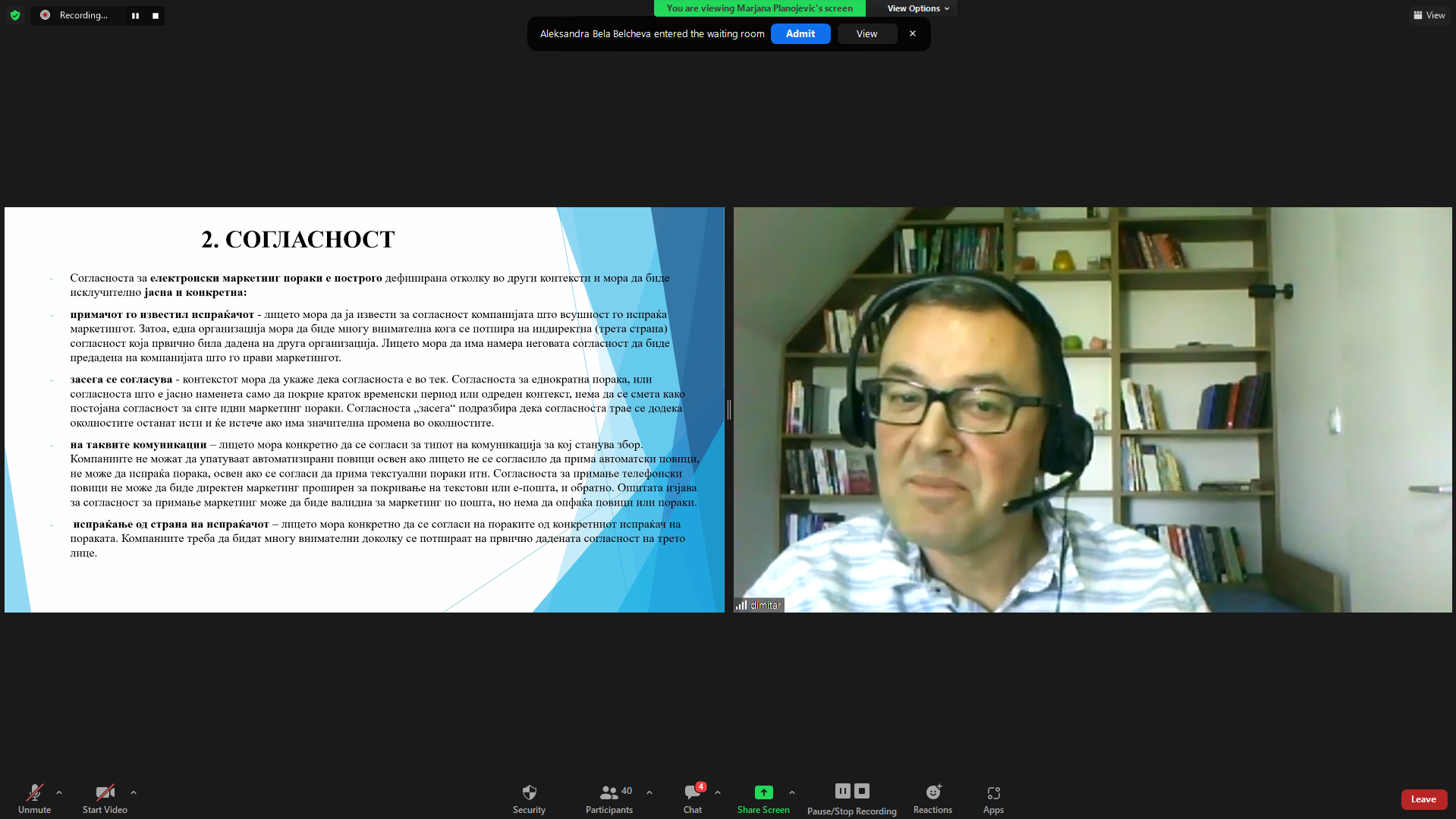The image size is (1456, 819).
Task: Open the View Options dropdown
Action: click(917, 8)
